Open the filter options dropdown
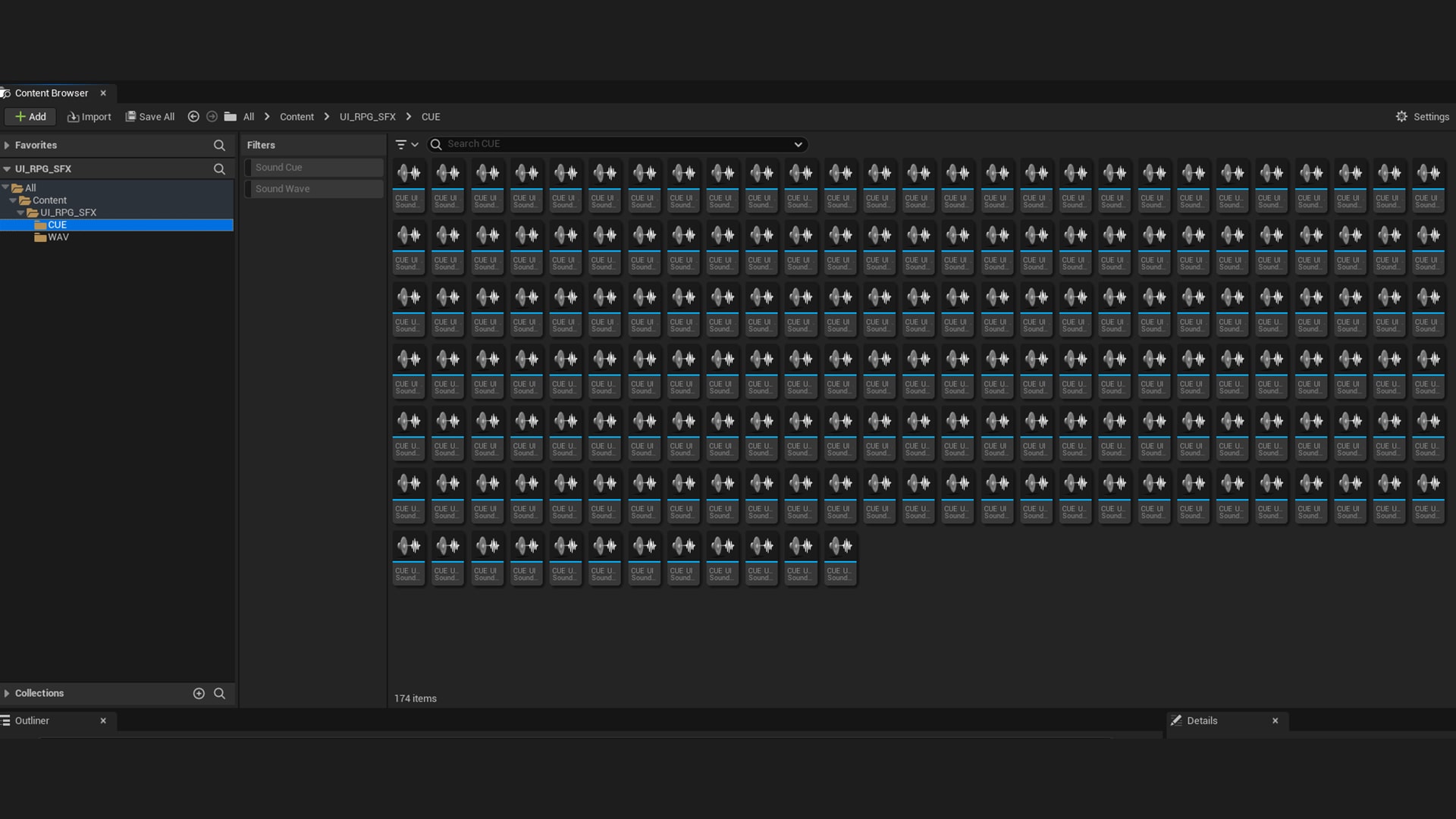This screenshot has width=1456, height=819. point(406,144)
